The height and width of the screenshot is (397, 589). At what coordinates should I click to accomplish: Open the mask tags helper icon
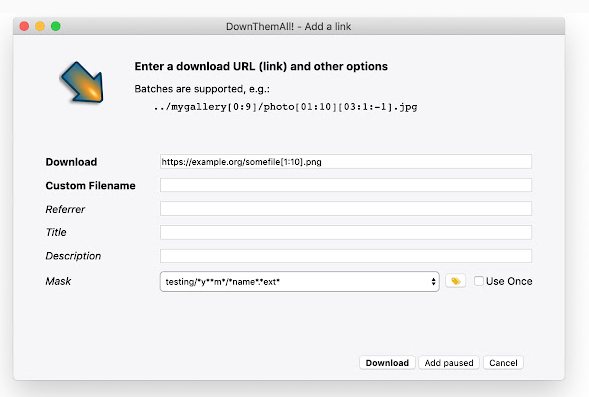pyautogui.click(x=455, y=281)
